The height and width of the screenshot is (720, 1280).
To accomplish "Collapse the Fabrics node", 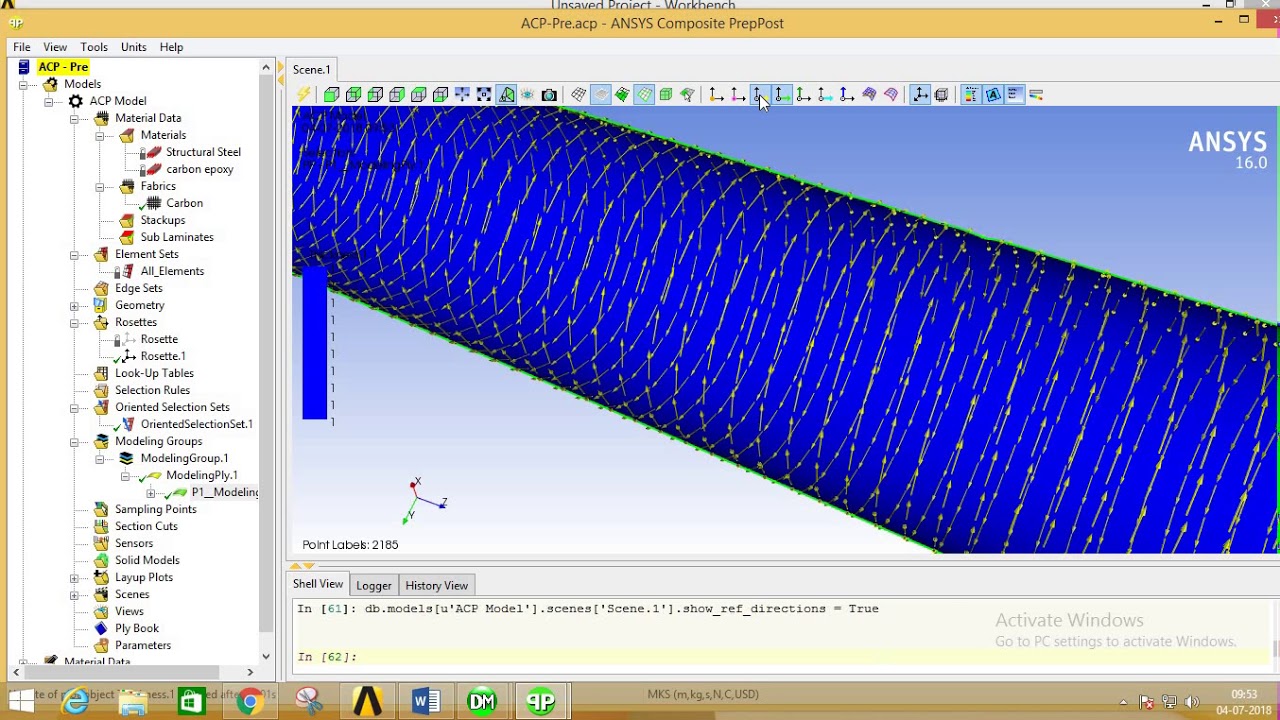I will click(100, 186).
